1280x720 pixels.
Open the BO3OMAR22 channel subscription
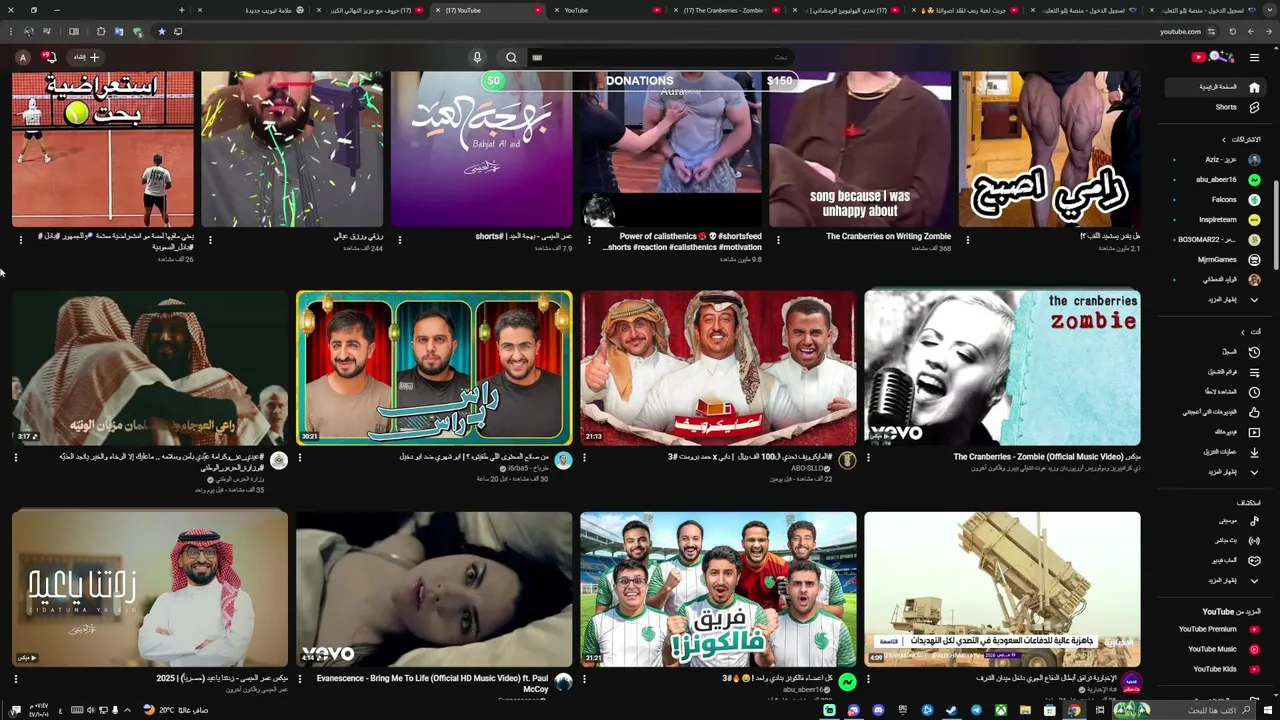1216,239
